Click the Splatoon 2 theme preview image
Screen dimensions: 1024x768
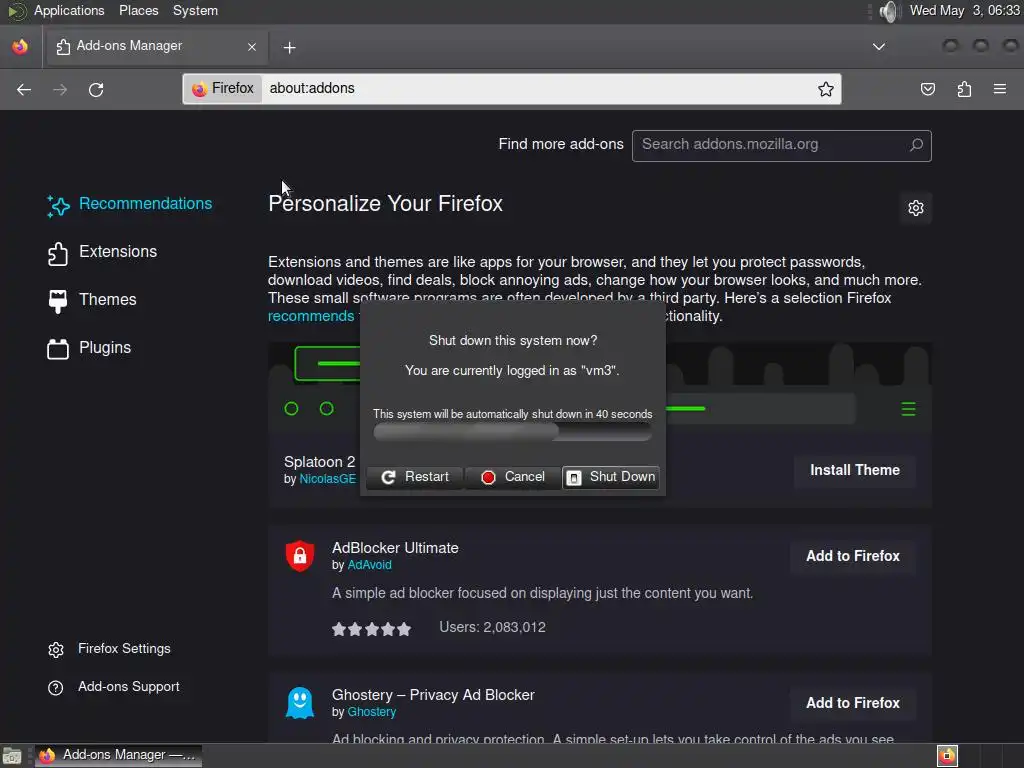click(x=600, y=385)
